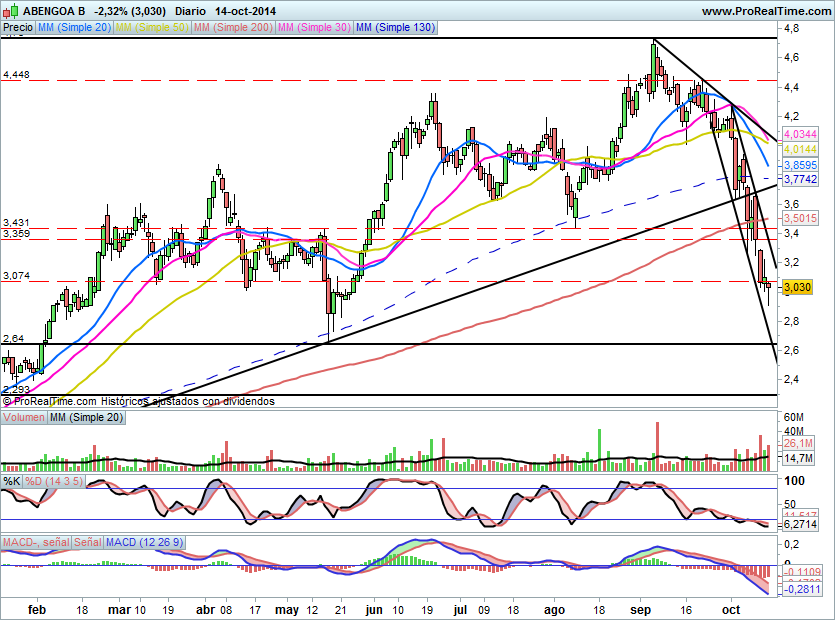835x620 pixels.
Task: Click the 26,1M volume value tag
Action: [798, 444]
